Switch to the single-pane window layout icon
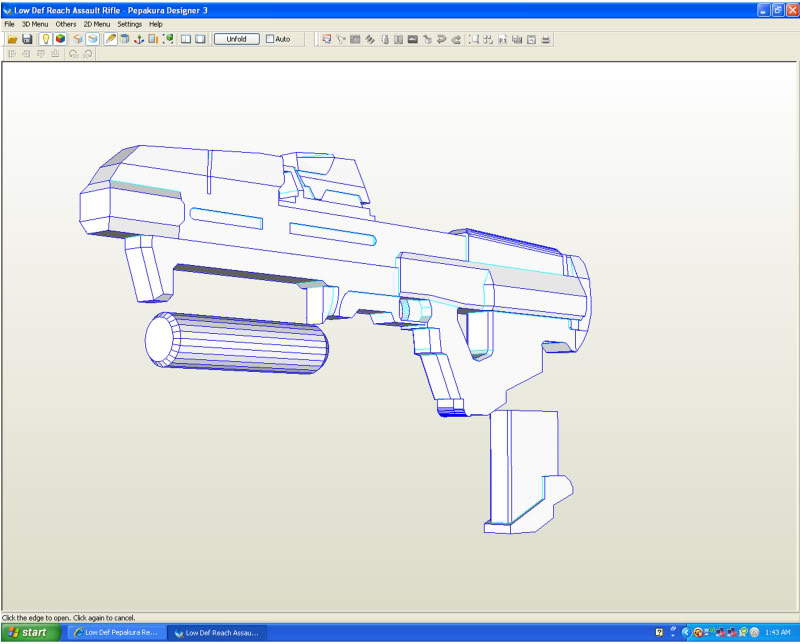Screen dimensions: 800x644 coord(201,39)
